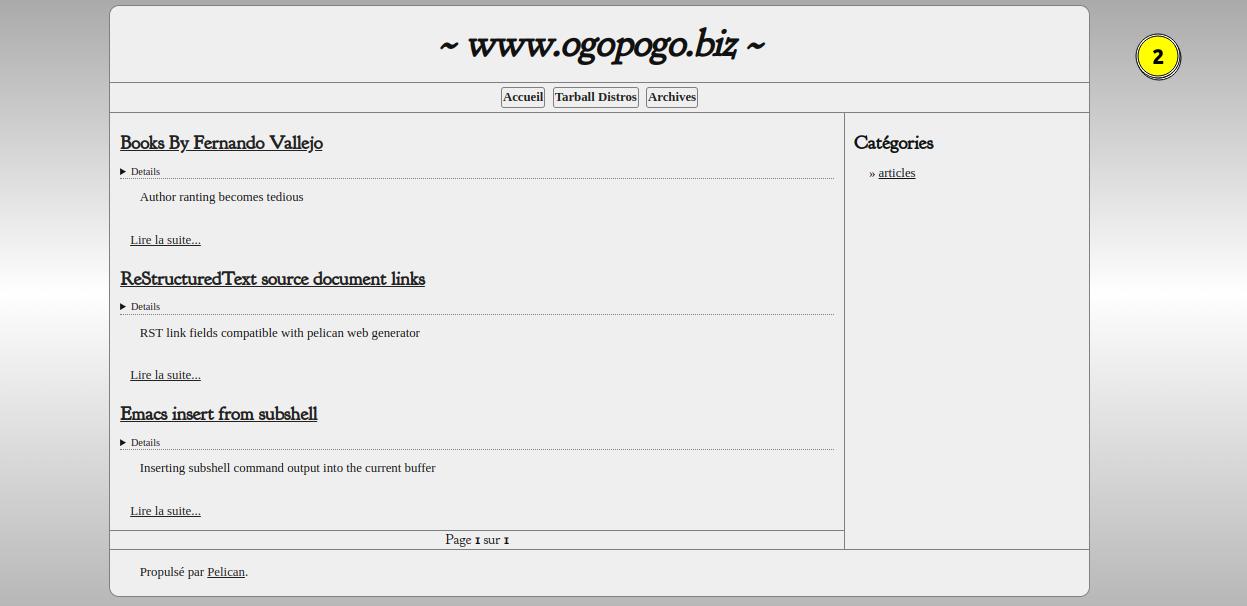Expand the Details disclosure under Books By Fernando Vallejo

[139, 171]
